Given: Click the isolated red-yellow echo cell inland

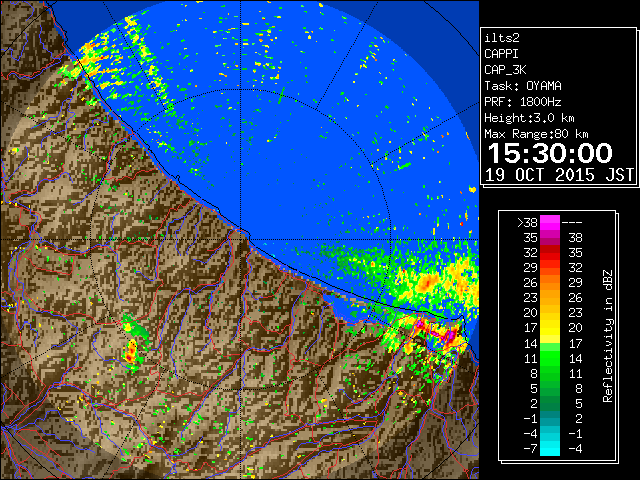Looking at the screenshot, I should [x=131, y=352].
